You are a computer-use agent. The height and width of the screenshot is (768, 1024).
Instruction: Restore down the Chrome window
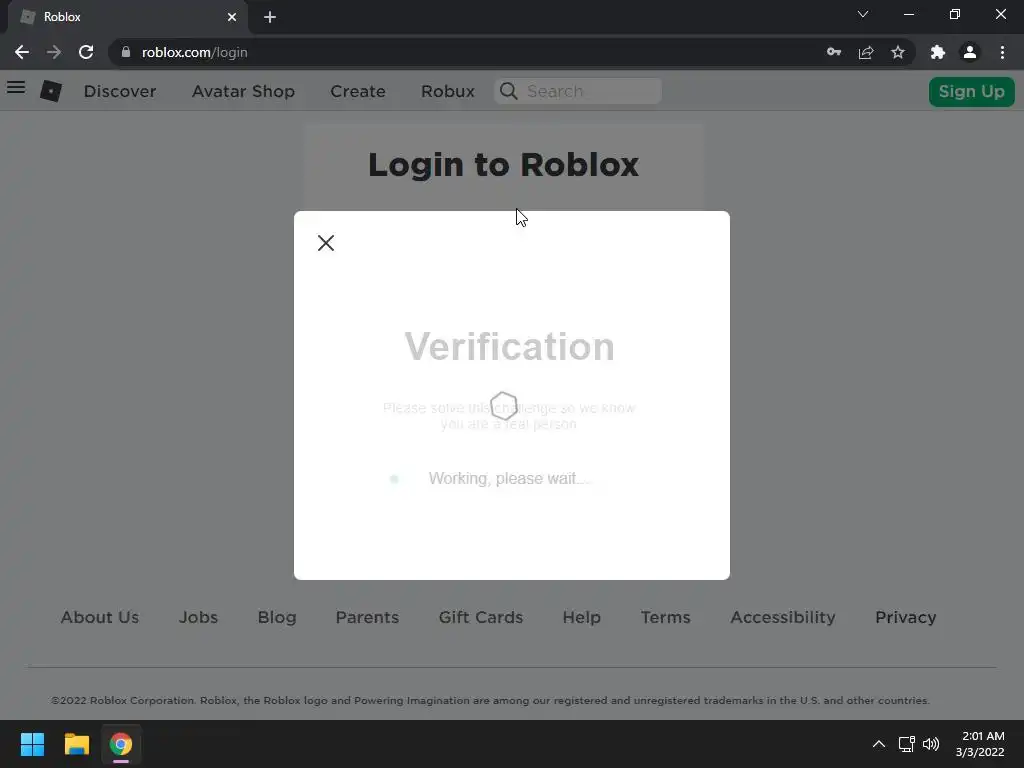pos(955,14)
